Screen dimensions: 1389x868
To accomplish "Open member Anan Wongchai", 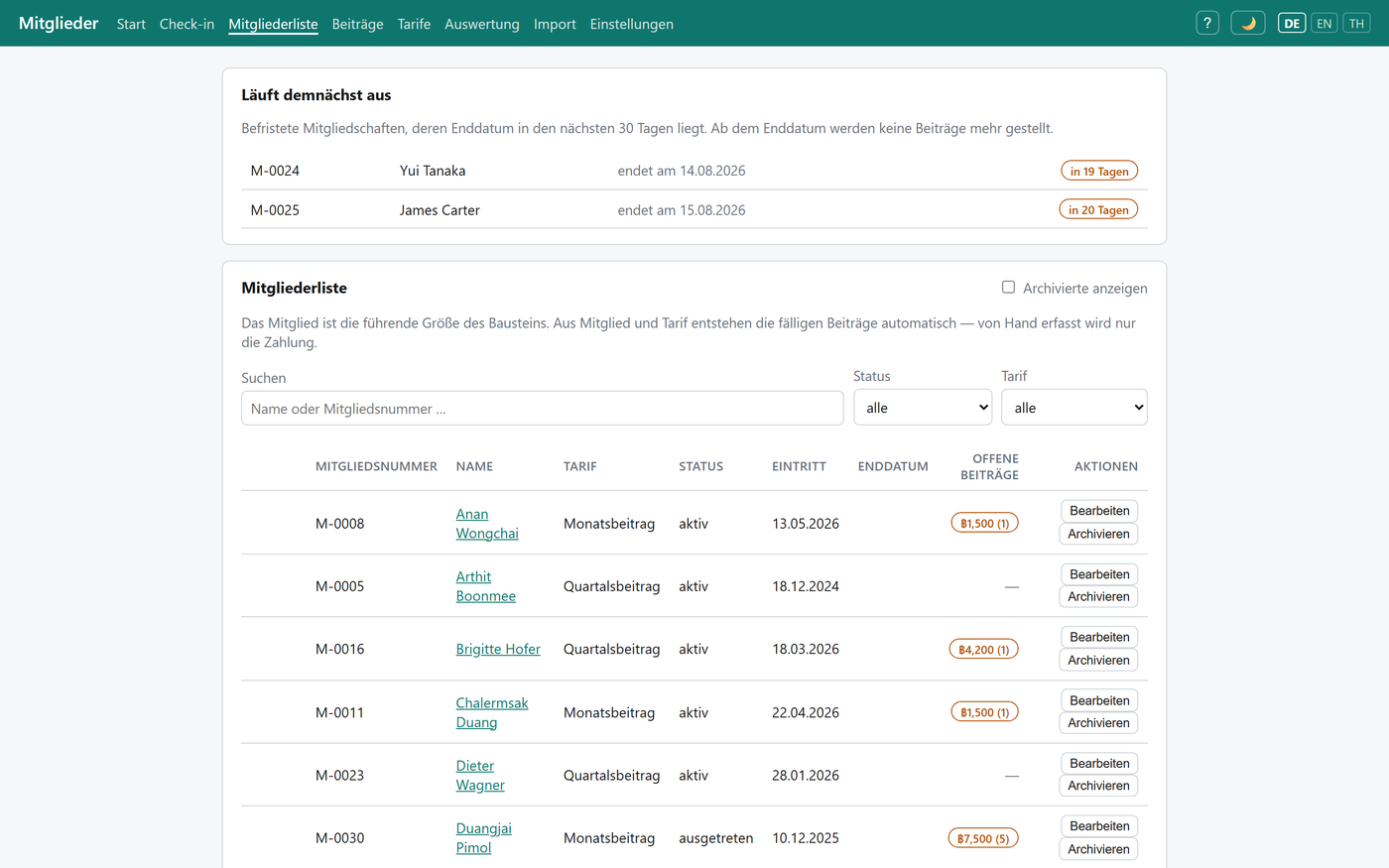I will (487, 524).
